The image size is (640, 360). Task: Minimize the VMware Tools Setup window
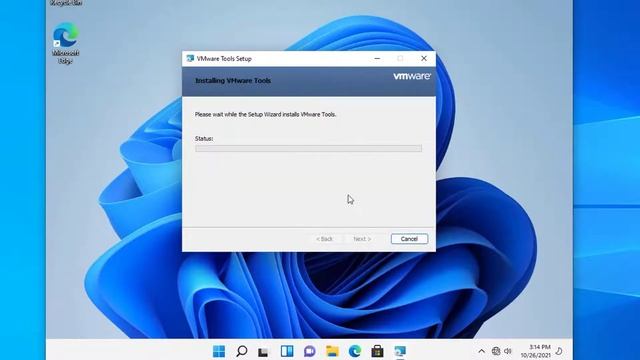[377, 59]
